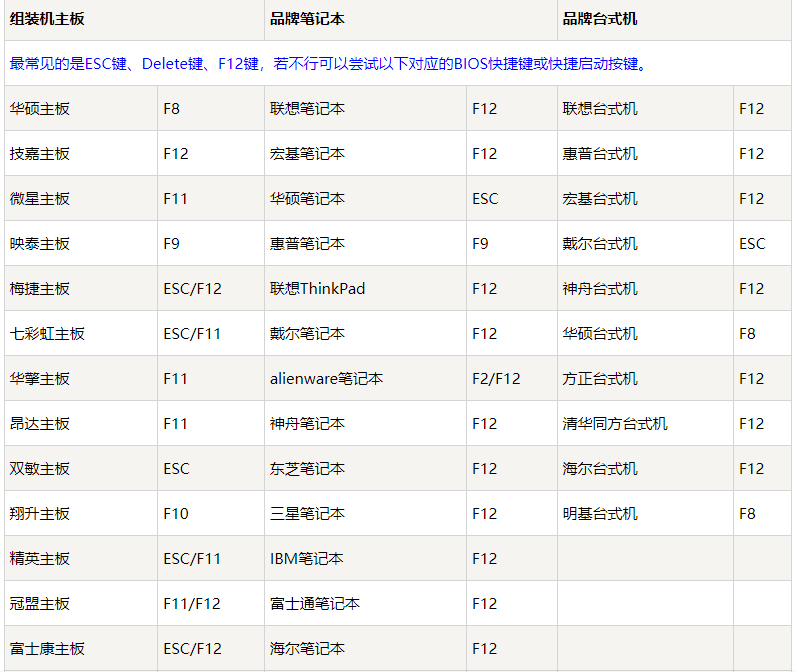Select F8 value beside 明基台式机
Viewport: 796px width, 672px height.
tap(747, 514)
